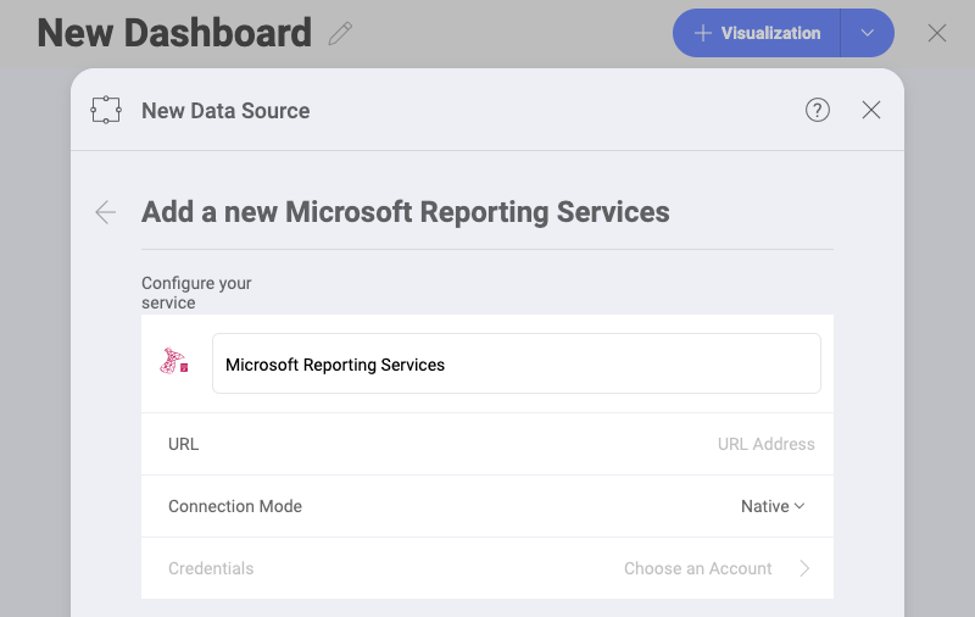
Task: Click the Credentials label
Action: 211,568
